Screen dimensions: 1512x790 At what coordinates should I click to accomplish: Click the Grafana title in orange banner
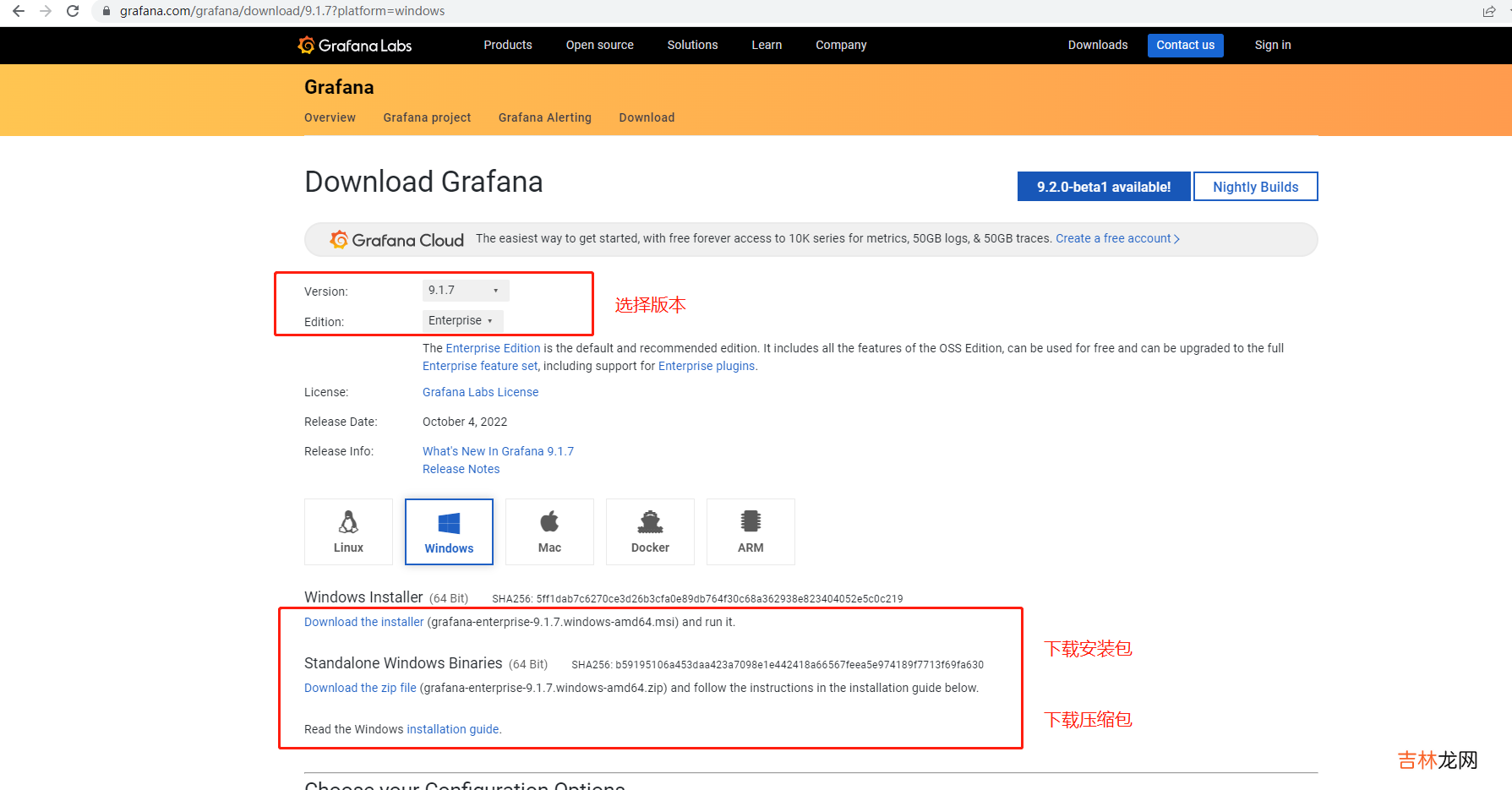click(339, 87)
